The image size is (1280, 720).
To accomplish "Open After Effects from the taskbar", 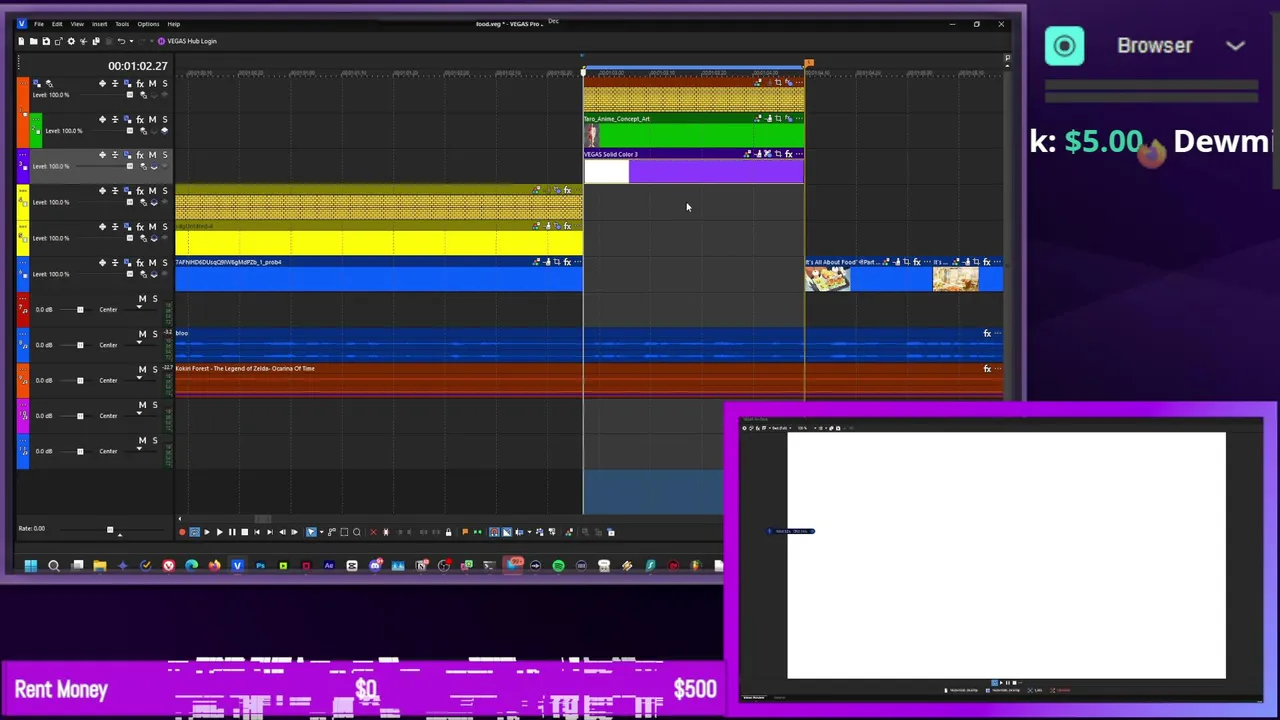I will [x=329, y=566].
